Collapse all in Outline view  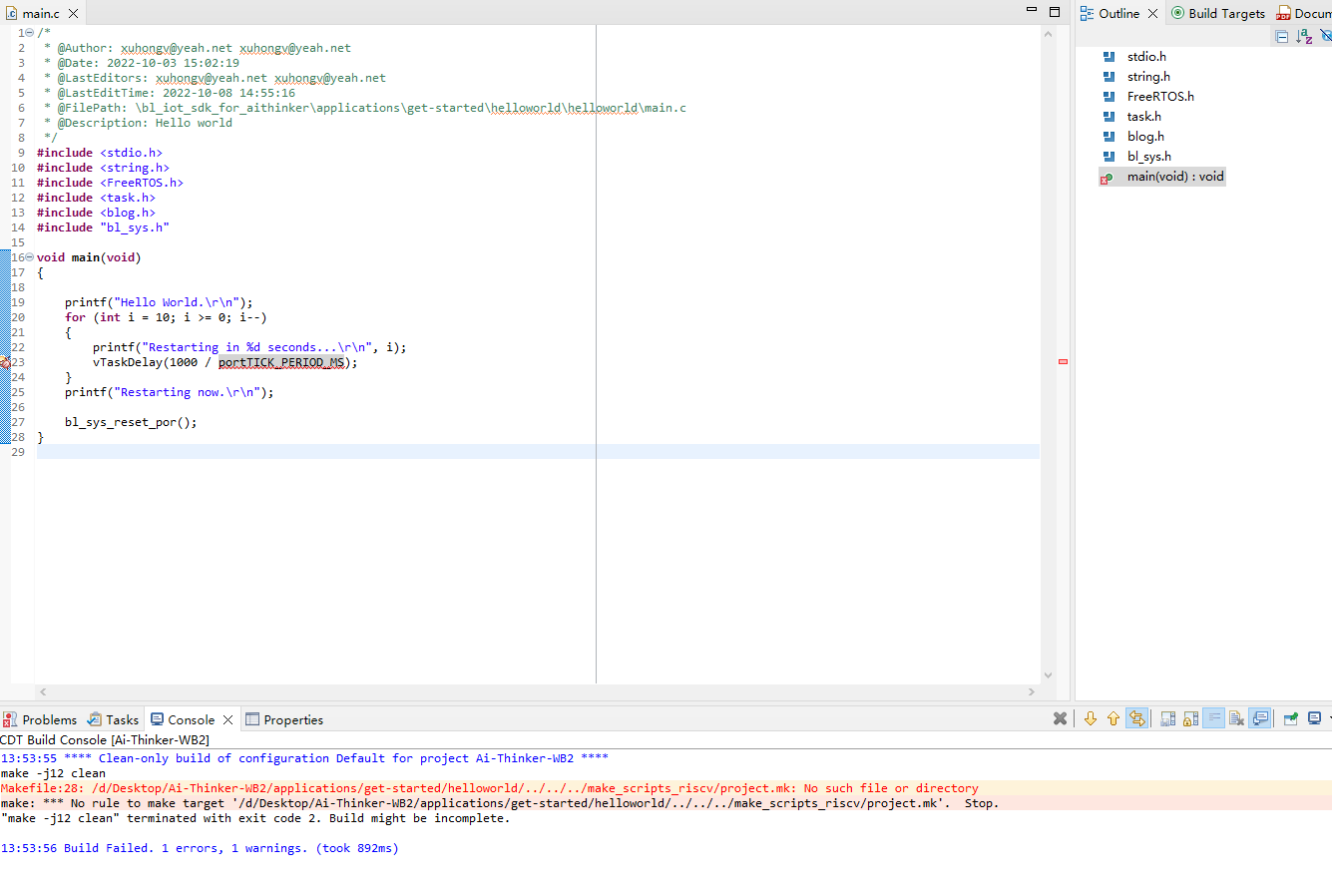click(1282, 37)
